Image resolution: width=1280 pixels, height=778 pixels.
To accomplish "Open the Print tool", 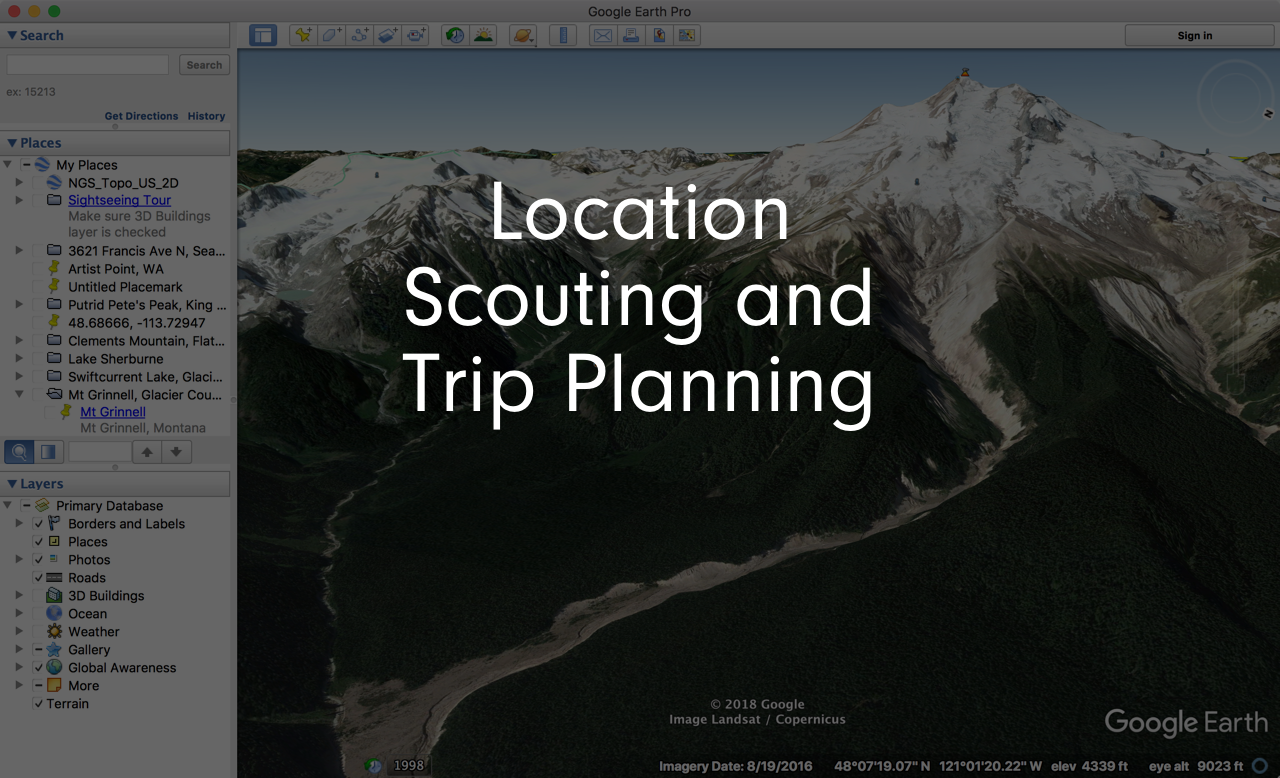I will click(630, 35).
